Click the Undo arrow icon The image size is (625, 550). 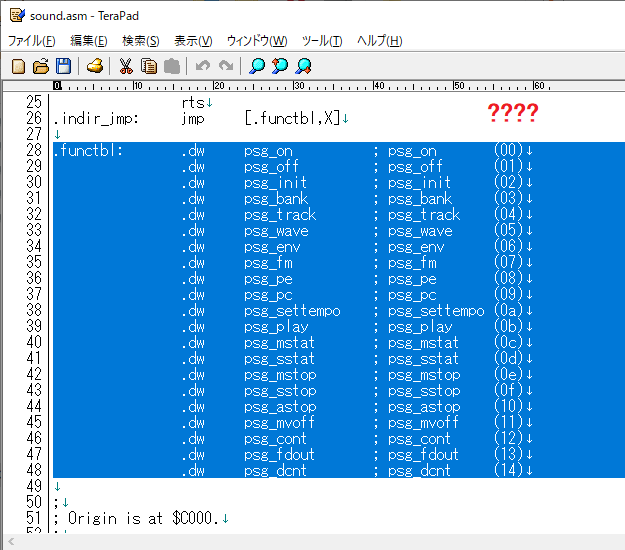point(203,65)
